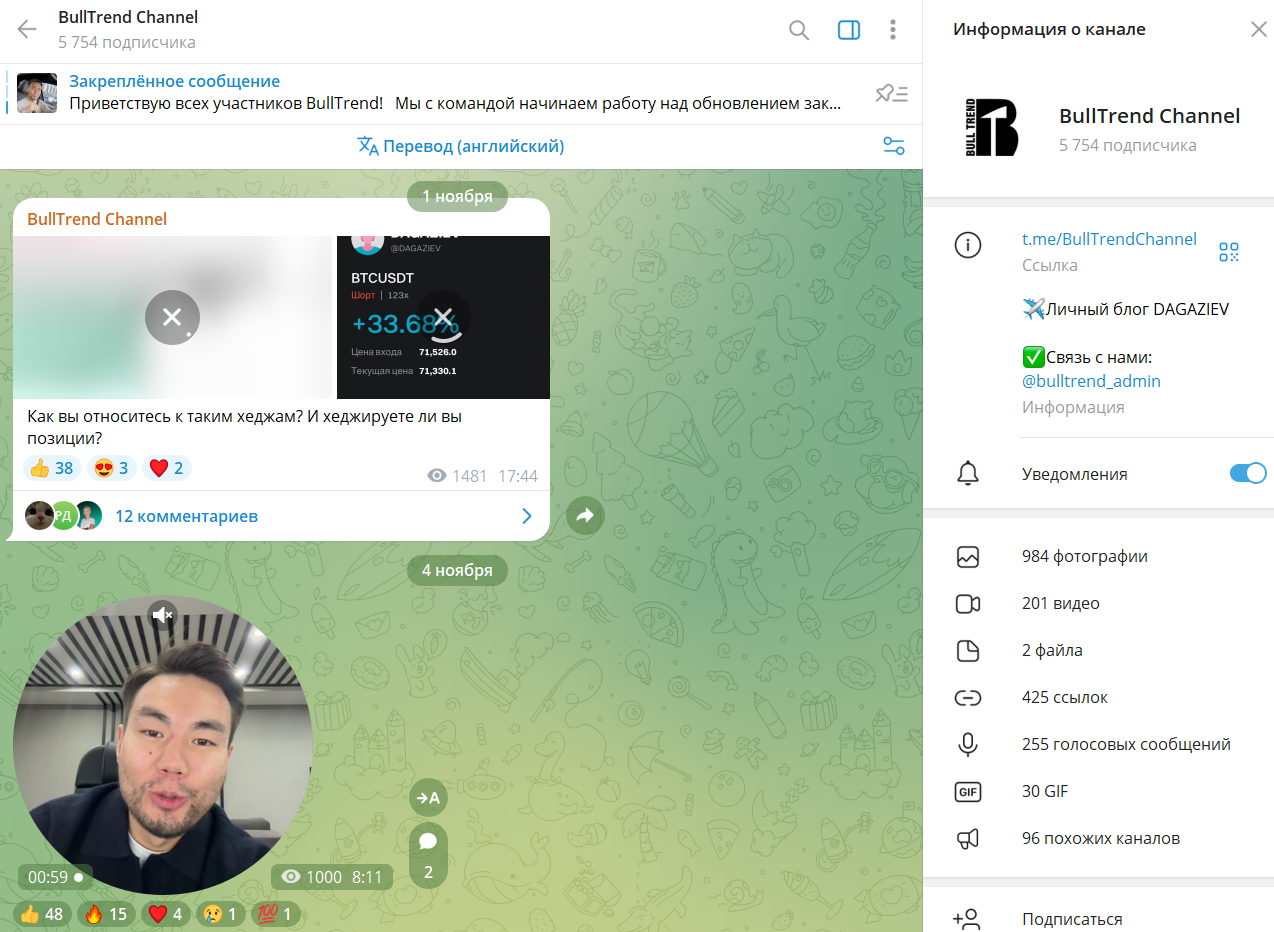Click the translate arrow-A button by video
1274x932 pixels.
tap(428, 797)
